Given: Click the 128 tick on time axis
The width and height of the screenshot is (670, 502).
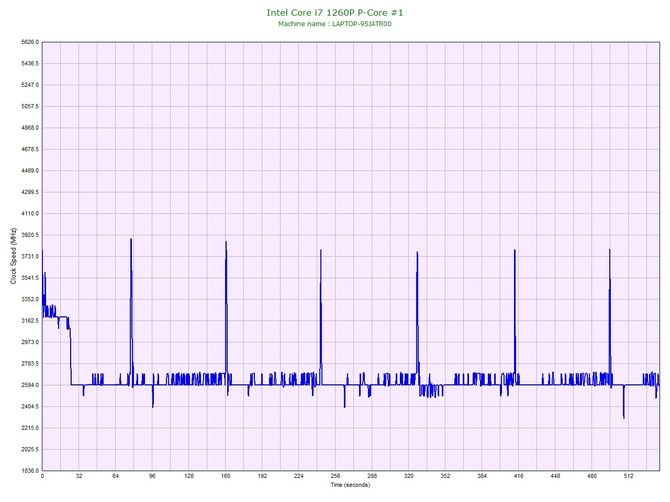Looking at the screenshot, I should coord(189,476).
